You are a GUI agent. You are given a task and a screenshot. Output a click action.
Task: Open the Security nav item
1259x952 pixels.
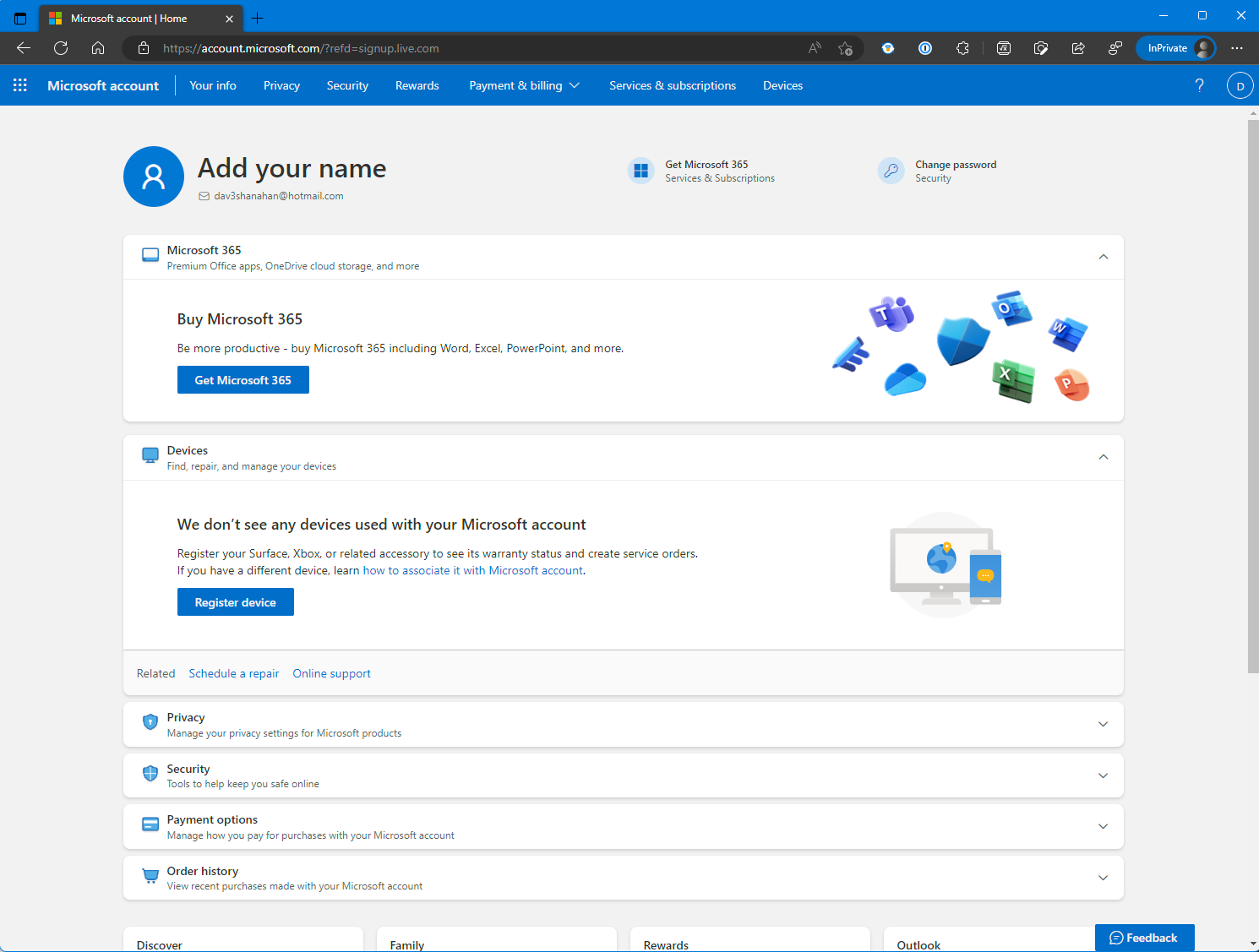[347, 85]
